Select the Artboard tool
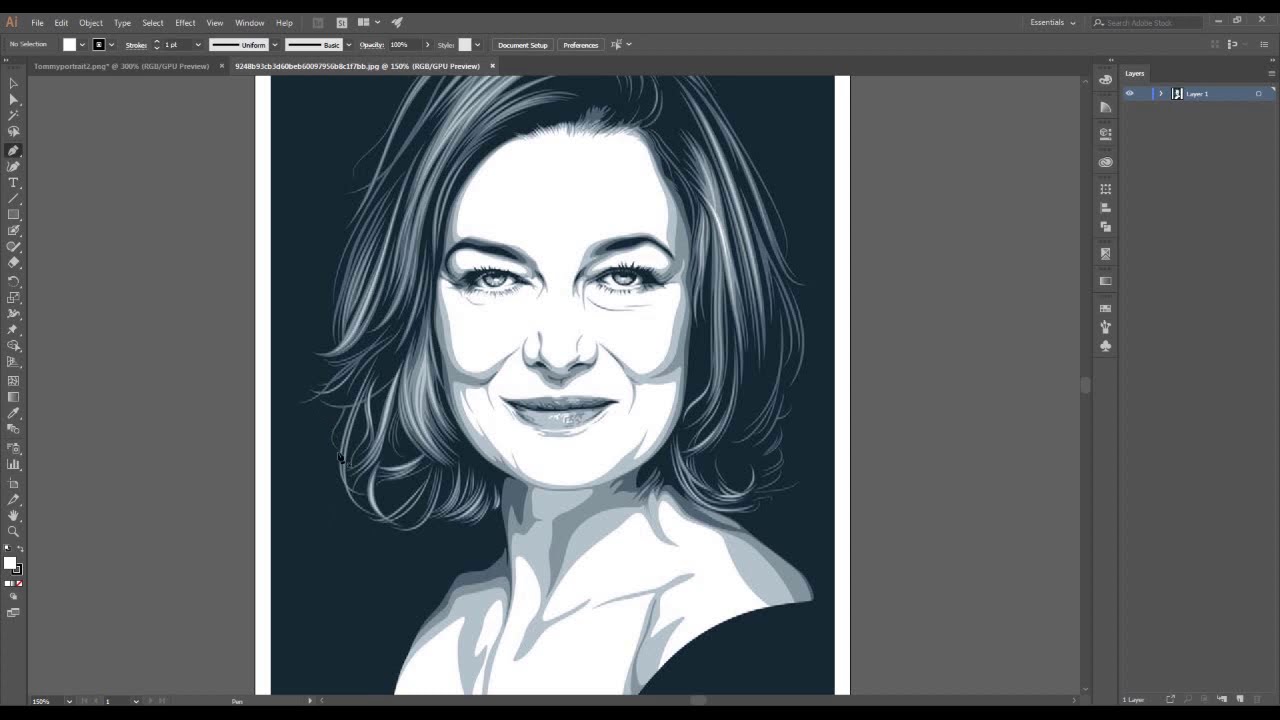This screenshot has width=1280, height=720. coord(13,482)
